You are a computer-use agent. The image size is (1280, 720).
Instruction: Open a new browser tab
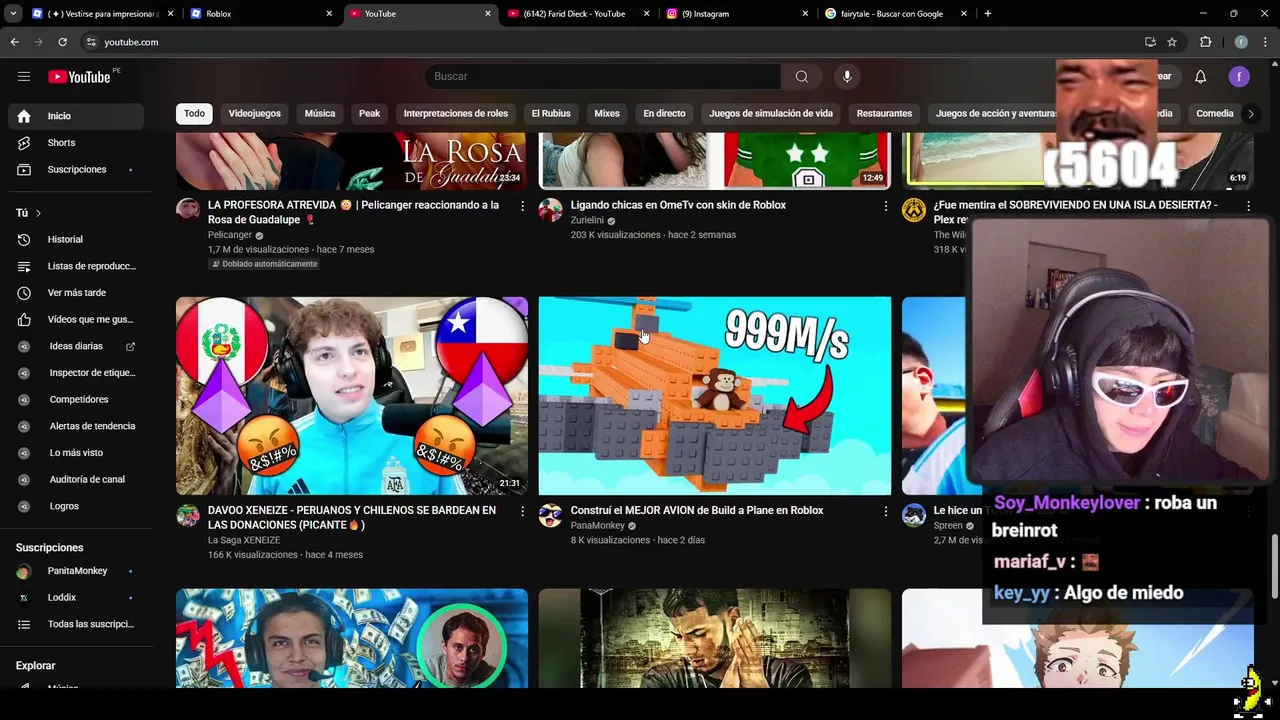988,14
